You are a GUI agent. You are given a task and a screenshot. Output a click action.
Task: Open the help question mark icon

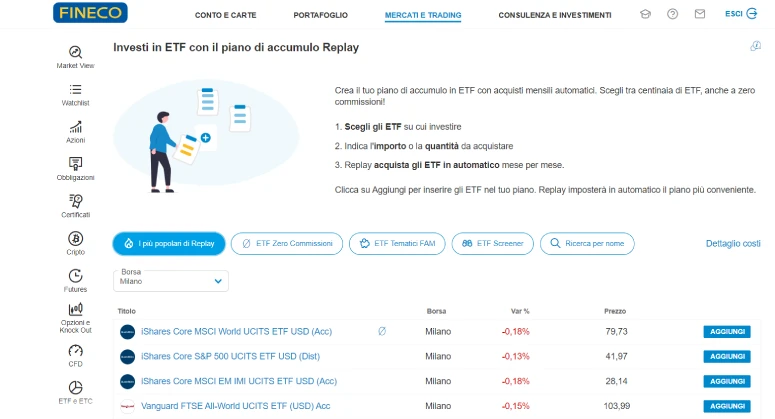pos(672,15)
